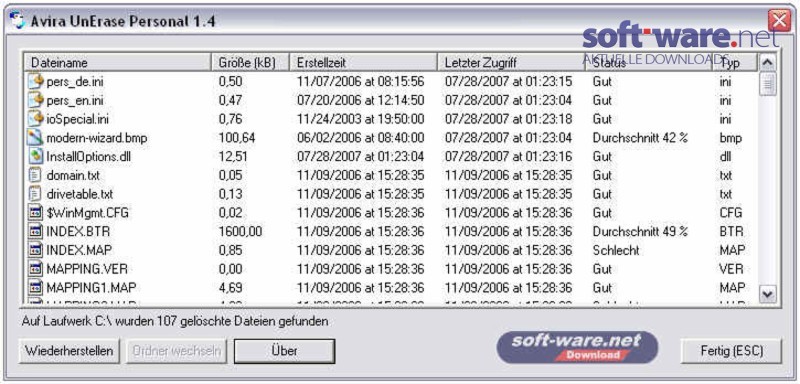Click the size value 4,69

click(x=231, y=288)
